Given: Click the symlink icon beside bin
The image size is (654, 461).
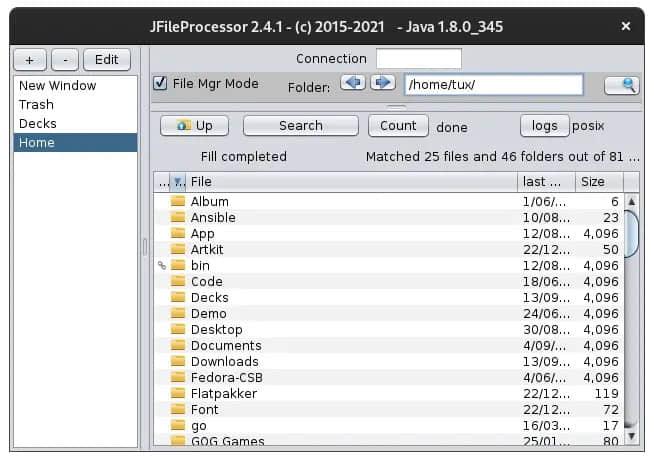Looking at the screenshot, I should [160, 266].
